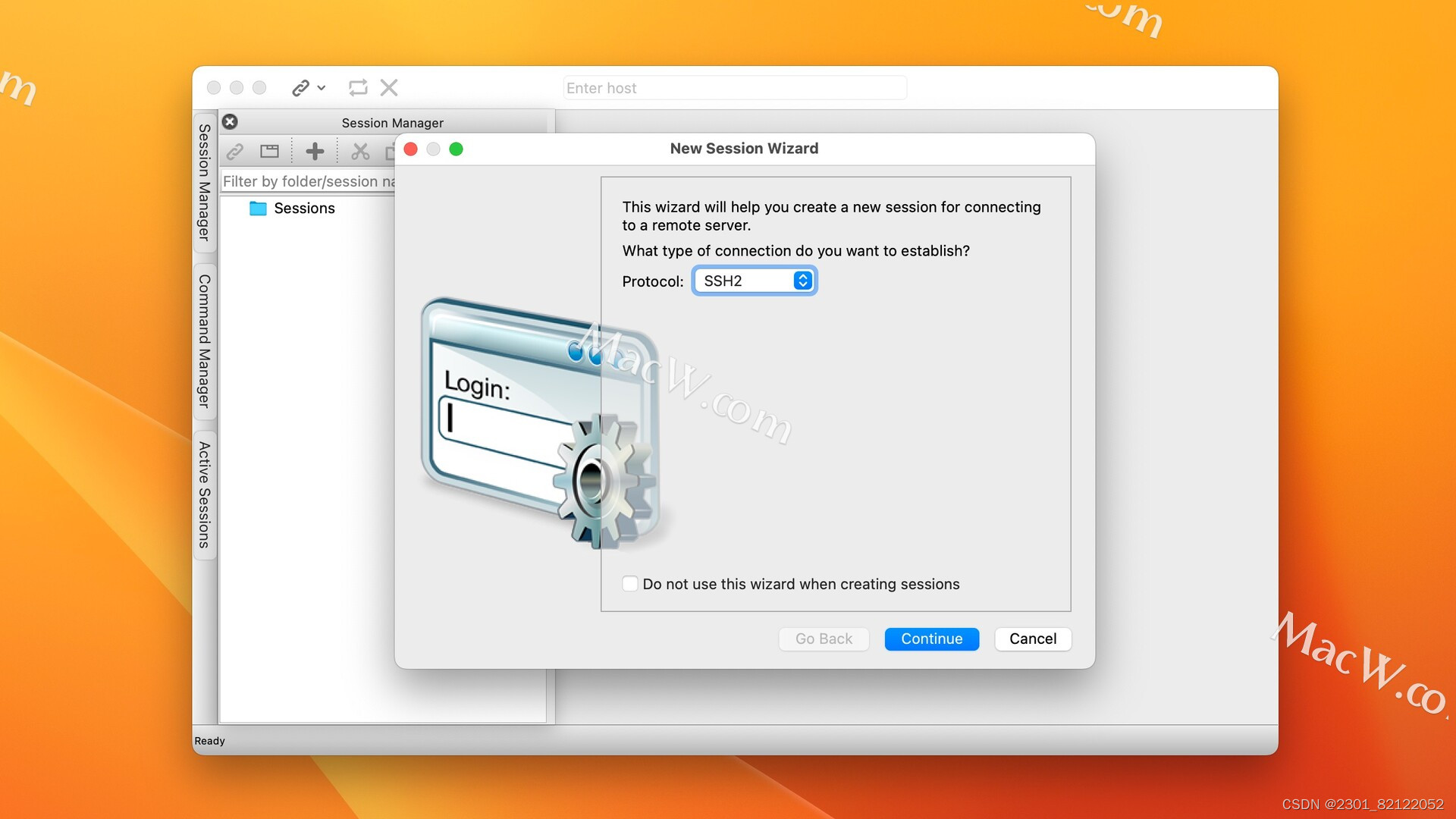Click the Session Manager panel close badge
1456x819 pixels.
(230, 122)
